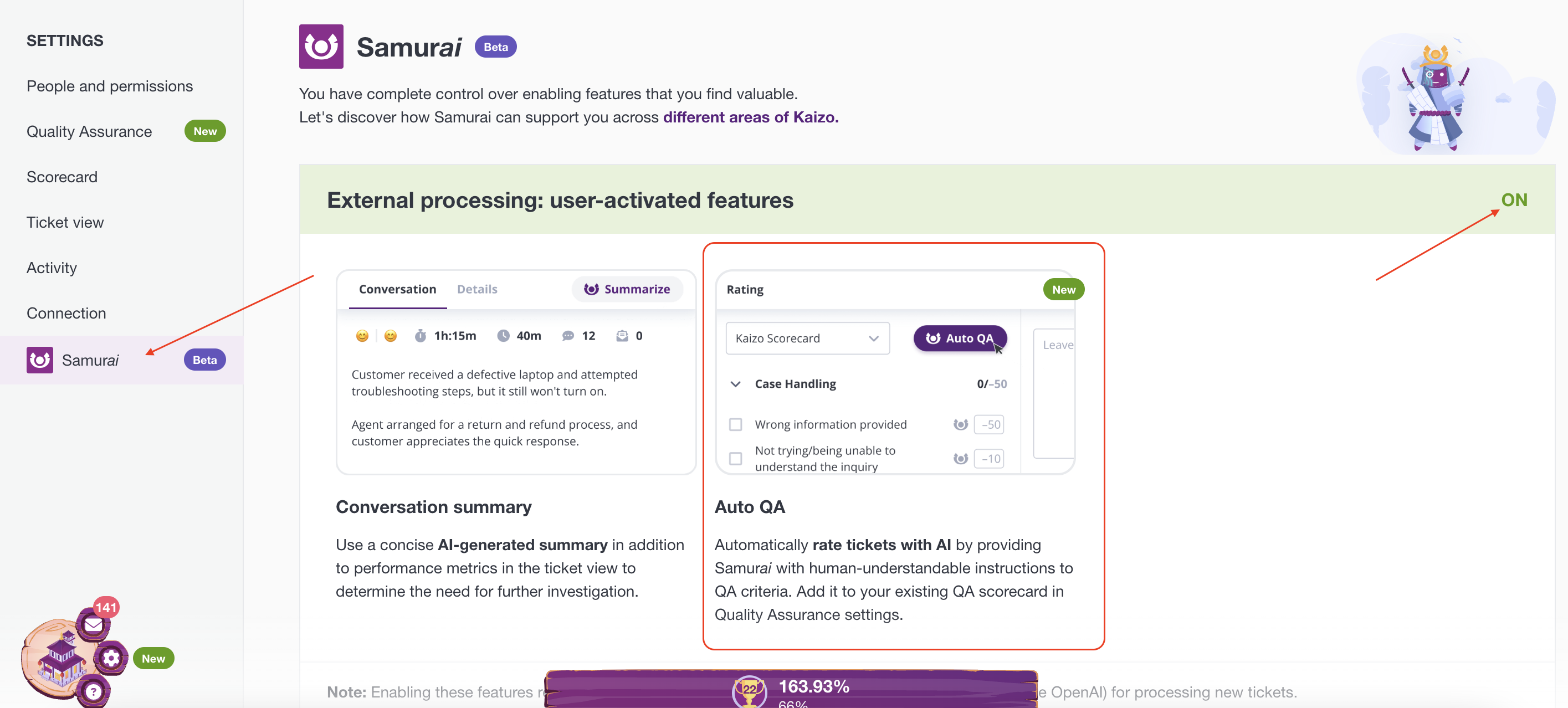Click the trophy icon on the progress banner

pos(749,691)
